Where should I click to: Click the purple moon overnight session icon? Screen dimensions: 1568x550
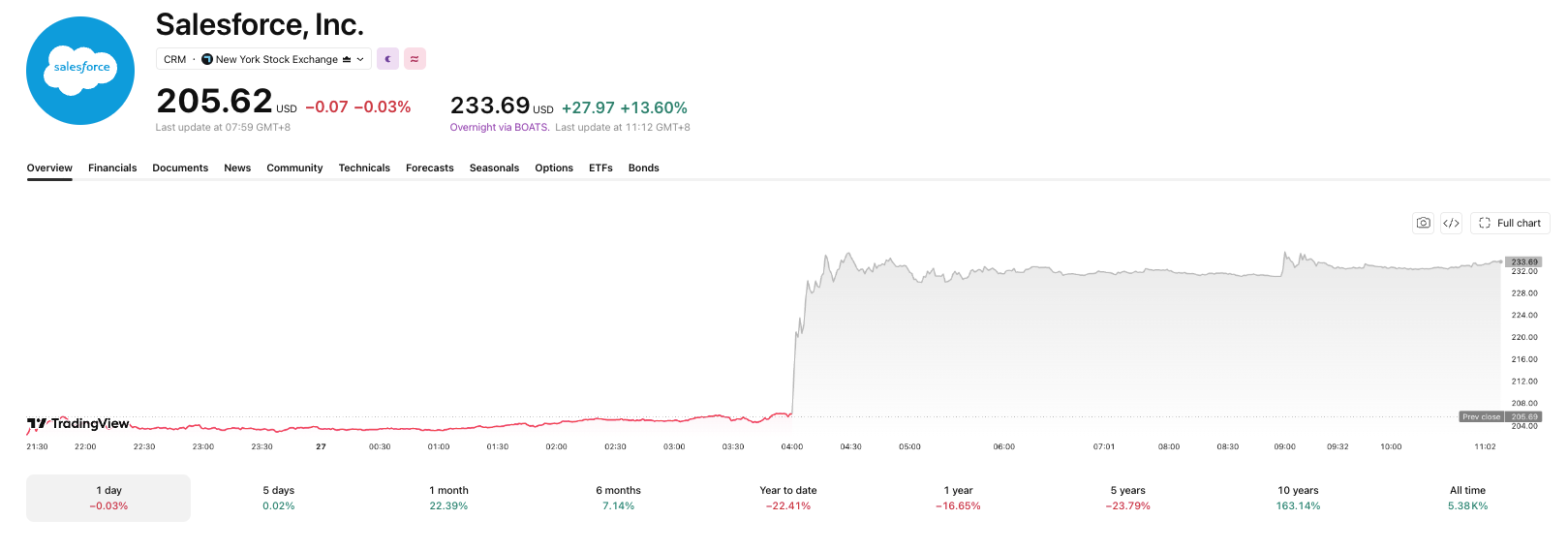tap(387, 59)
